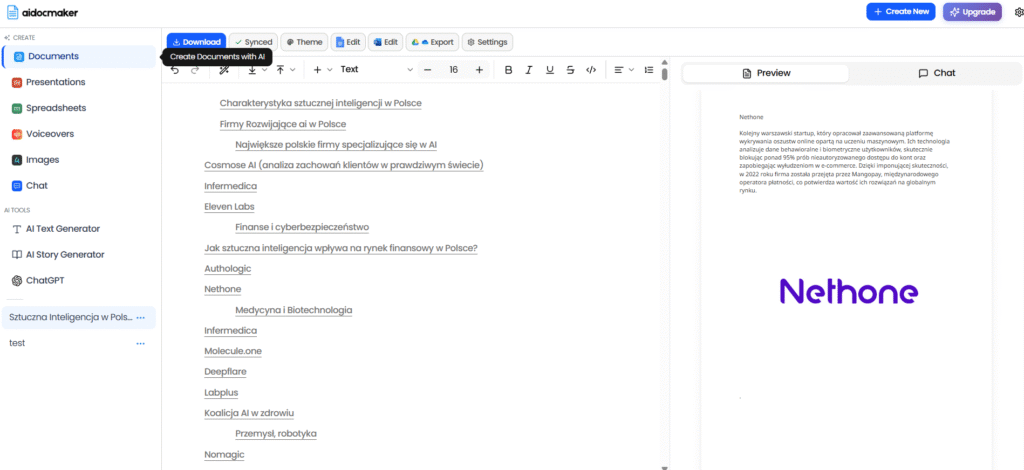The width and height of the screenshot is (1024, 470).
Task: Redo the last undone edit
Action: [x=194, y=70]
